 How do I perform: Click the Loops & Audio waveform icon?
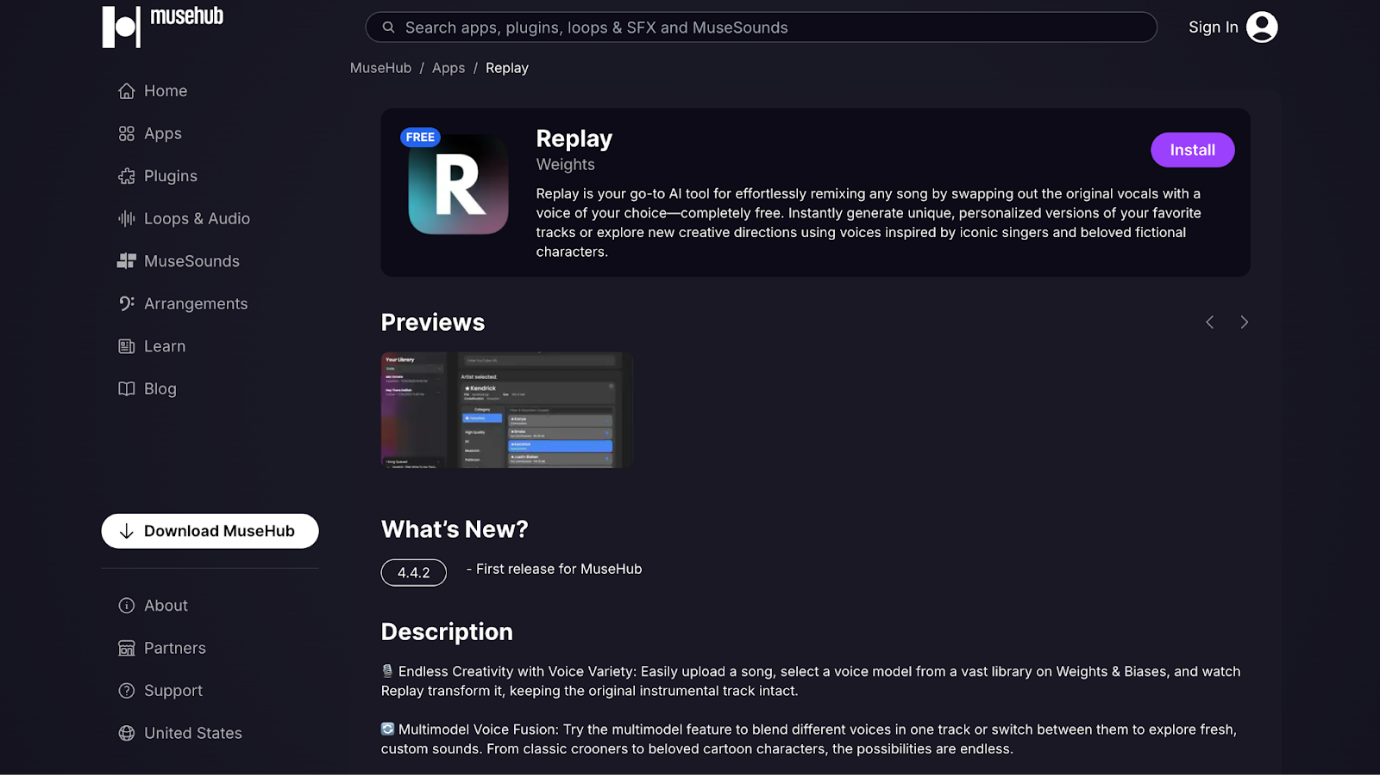(126, 219)
